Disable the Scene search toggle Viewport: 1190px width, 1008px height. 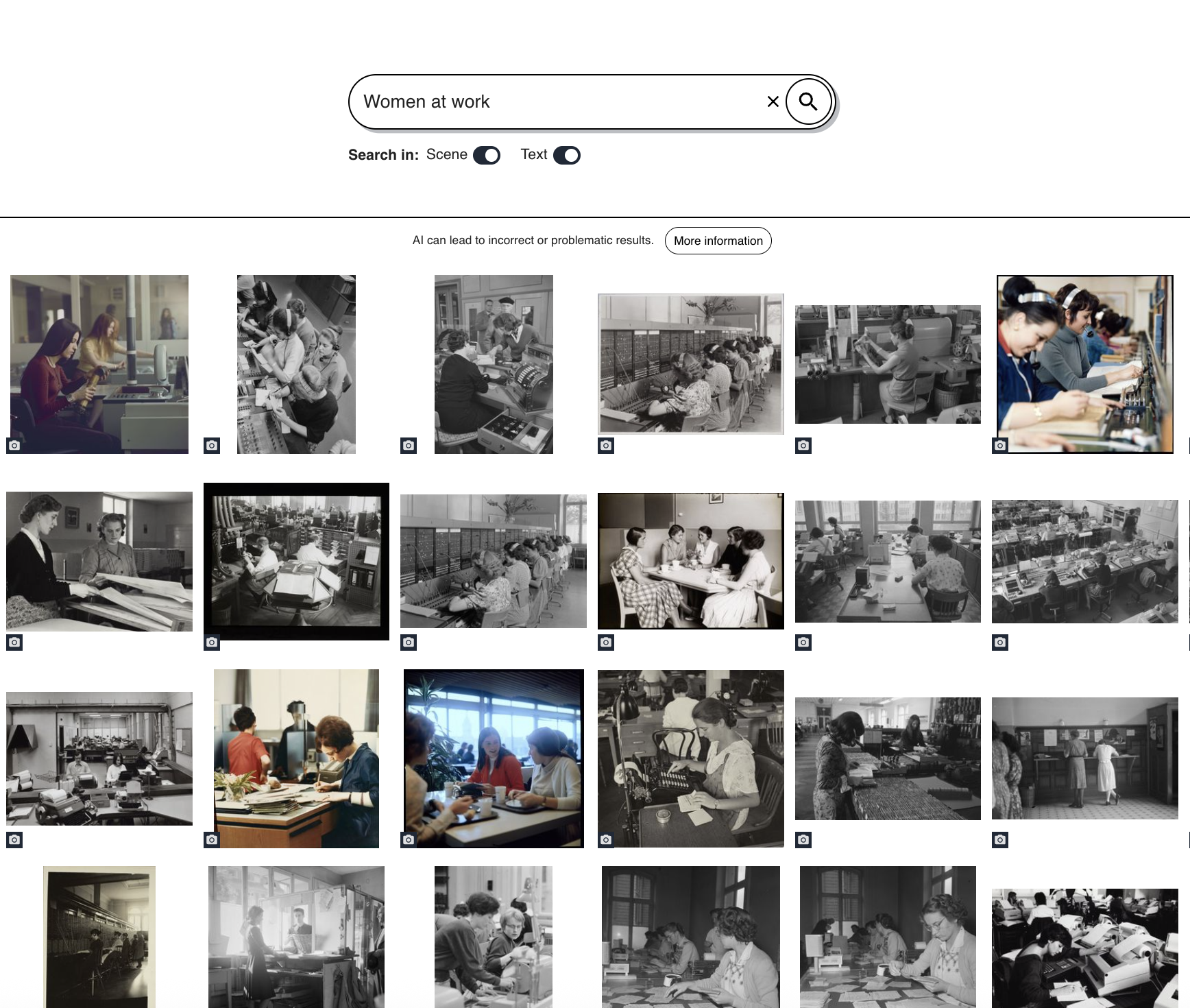click(487, 156)
